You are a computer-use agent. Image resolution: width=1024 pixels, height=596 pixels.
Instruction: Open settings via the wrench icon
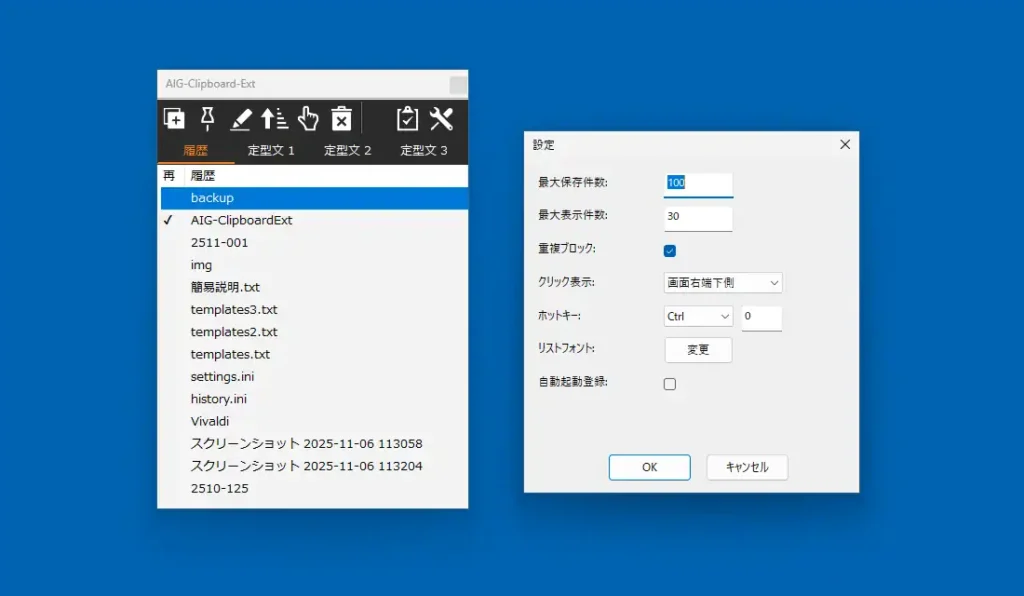(x=441, y=119)
